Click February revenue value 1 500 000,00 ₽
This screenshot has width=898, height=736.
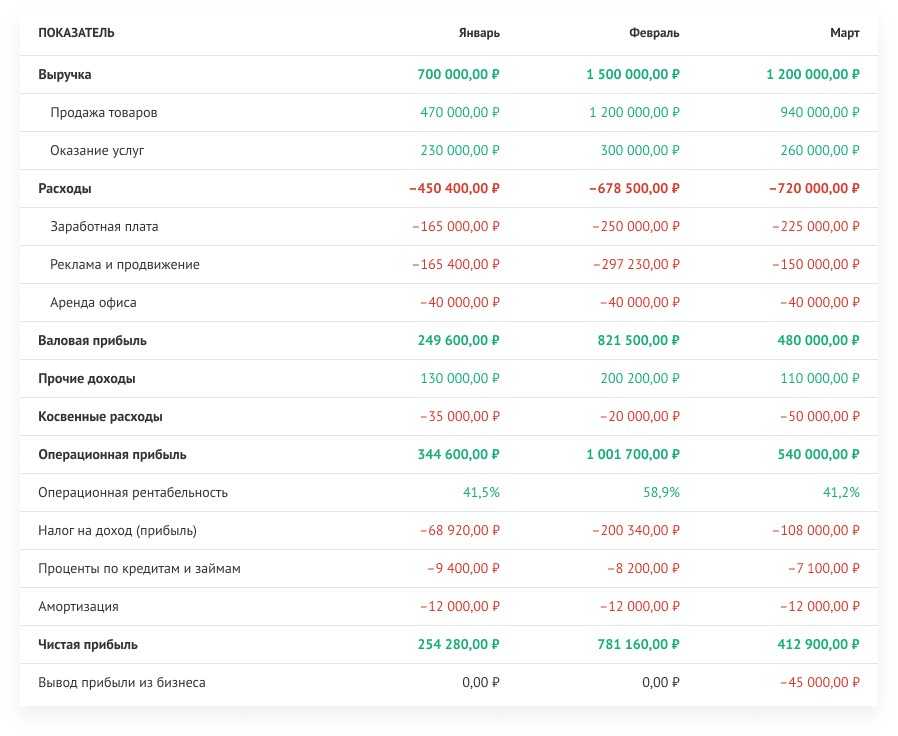pyautogui.click(x=633, y=75)
